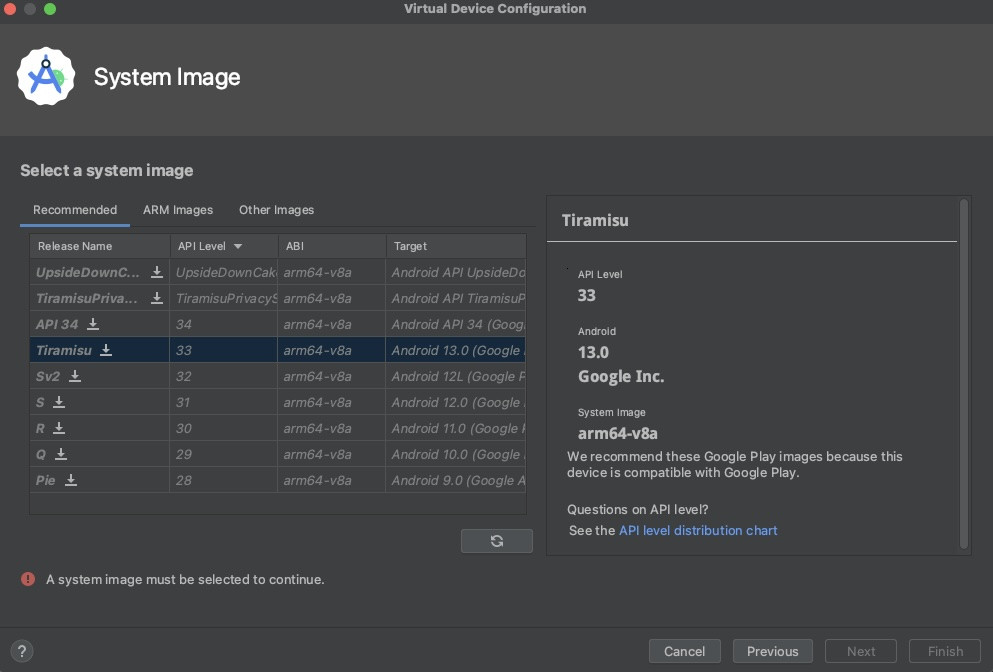Open the API level distribution chart link

[x=698, y=530]
